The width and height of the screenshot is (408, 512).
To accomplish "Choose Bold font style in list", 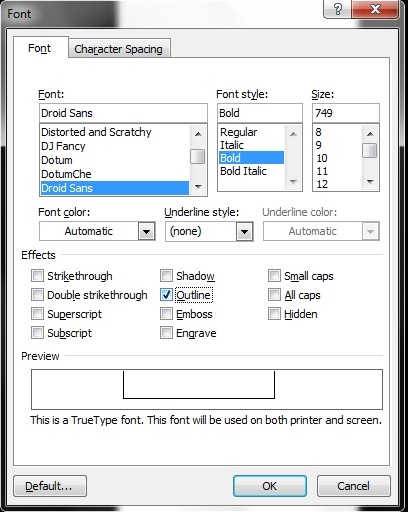I will click(251, 158).
